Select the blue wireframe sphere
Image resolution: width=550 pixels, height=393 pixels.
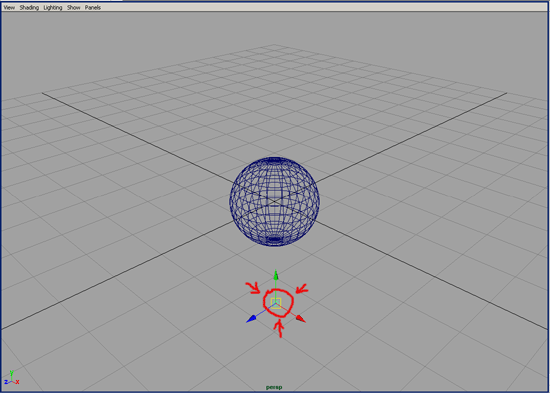274,201
